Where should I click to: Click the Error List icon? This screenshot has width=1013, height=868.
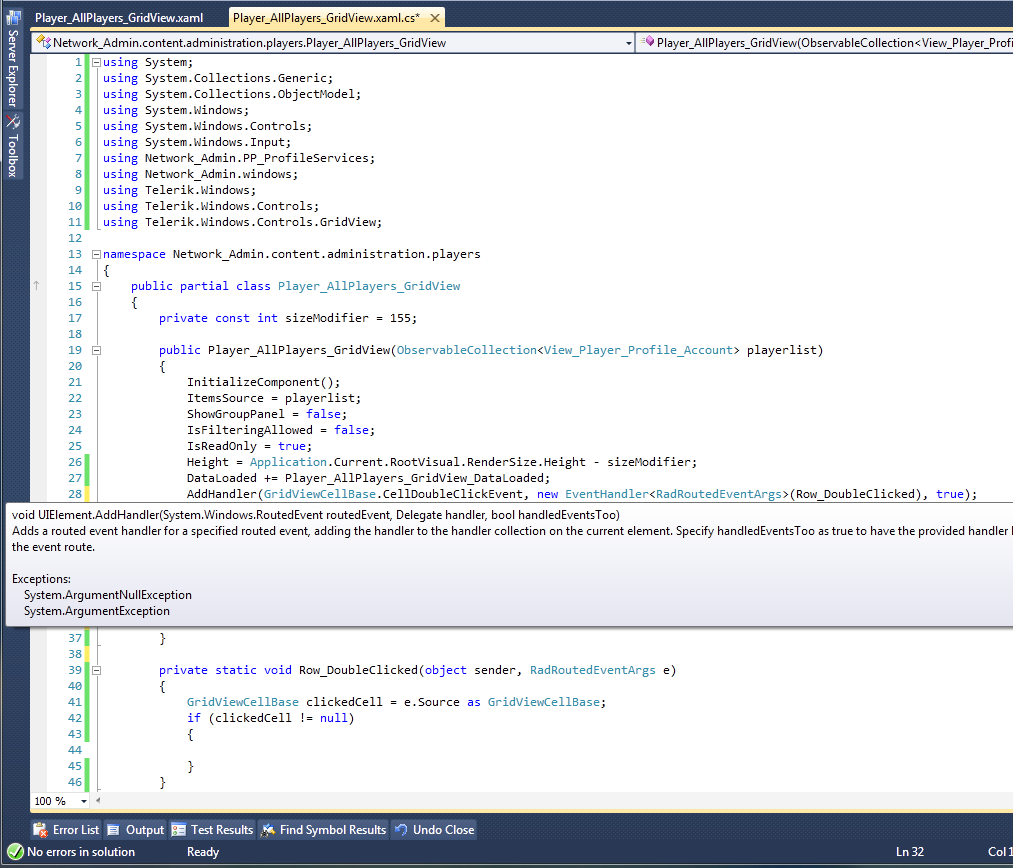(41, 830)
